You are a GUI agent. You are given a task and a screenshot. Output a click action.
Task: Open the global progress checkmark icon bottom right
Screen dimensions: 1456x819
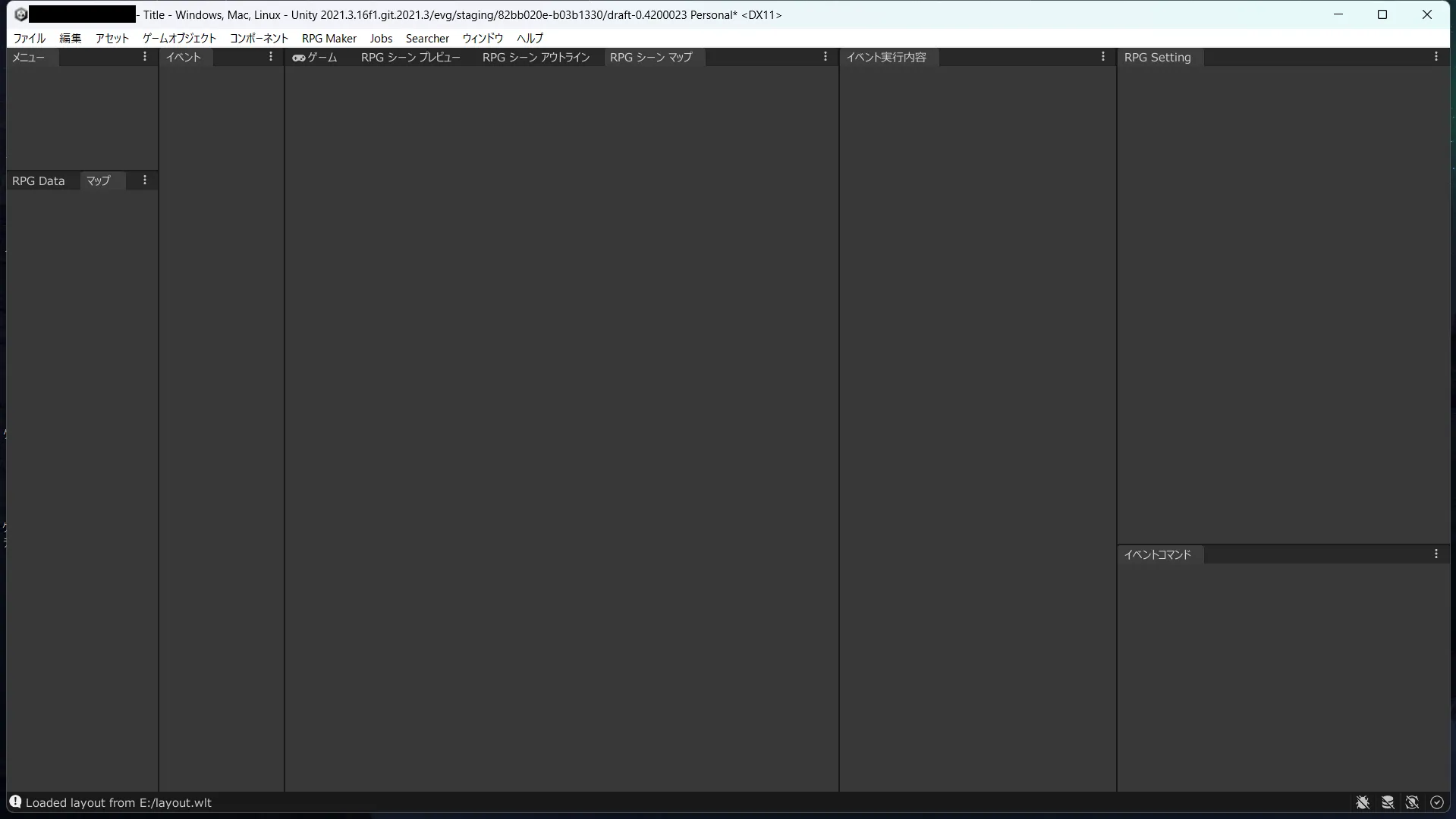pos(1437,802)
